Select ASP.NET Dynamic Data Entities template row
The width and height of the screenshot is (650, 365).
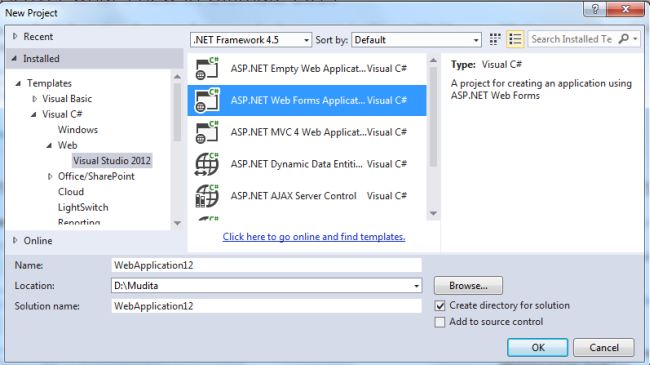(307, 164)
